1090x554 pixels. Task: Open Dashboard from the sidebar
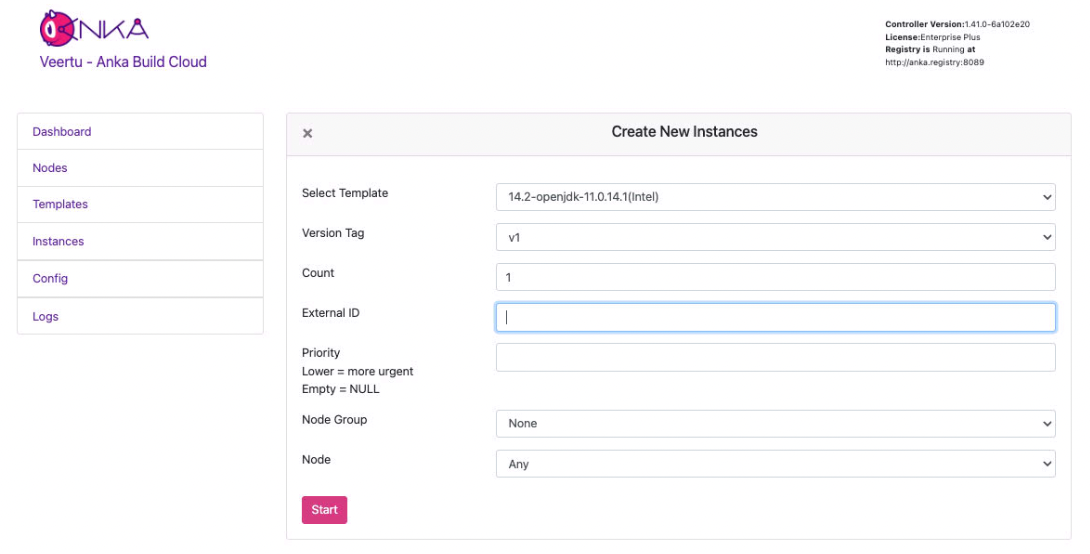point(62,132)
